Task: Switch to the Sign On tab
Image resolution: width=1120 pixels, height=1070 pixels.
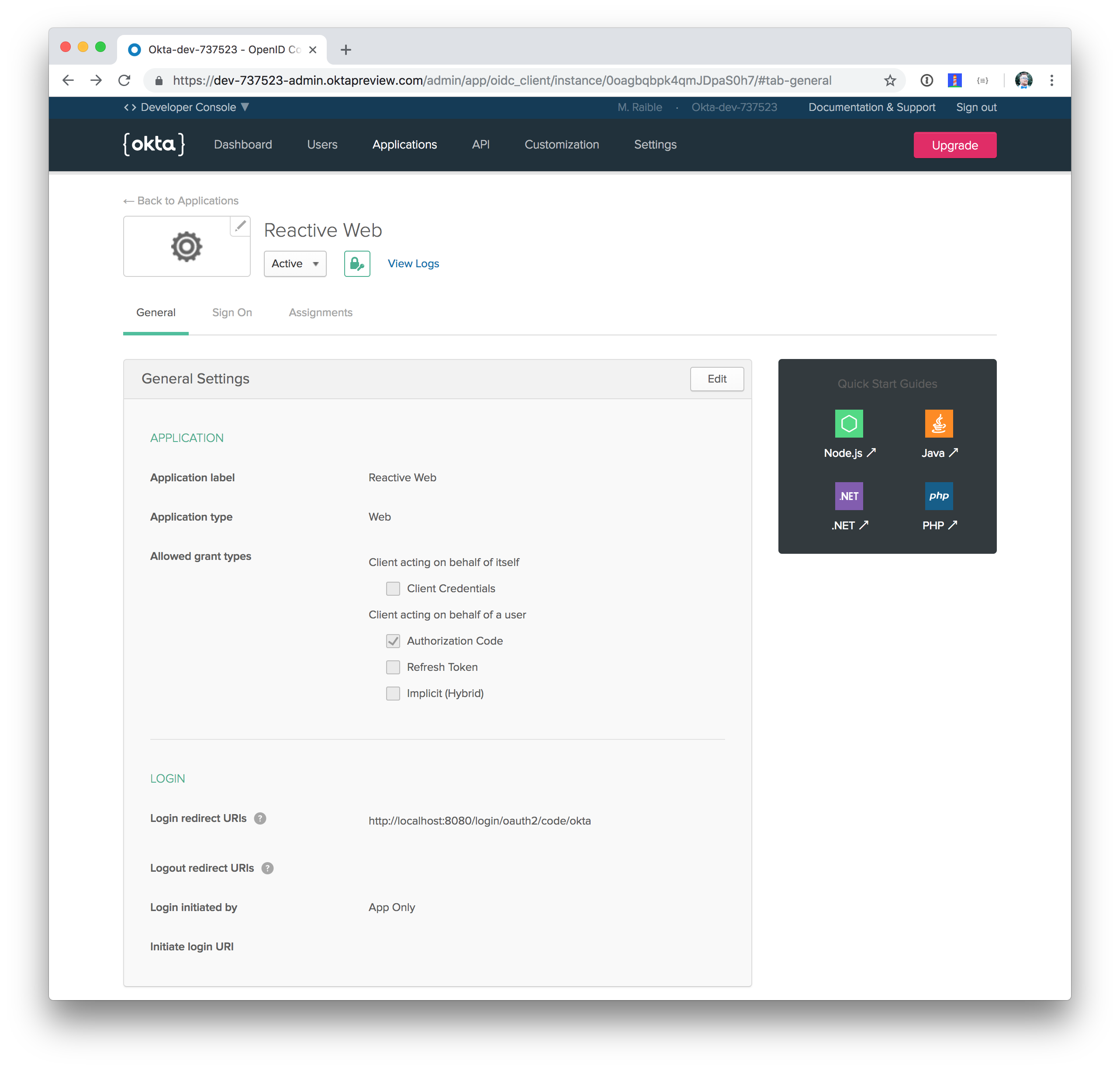Action: pyautogui.click(x=230, y=312)
